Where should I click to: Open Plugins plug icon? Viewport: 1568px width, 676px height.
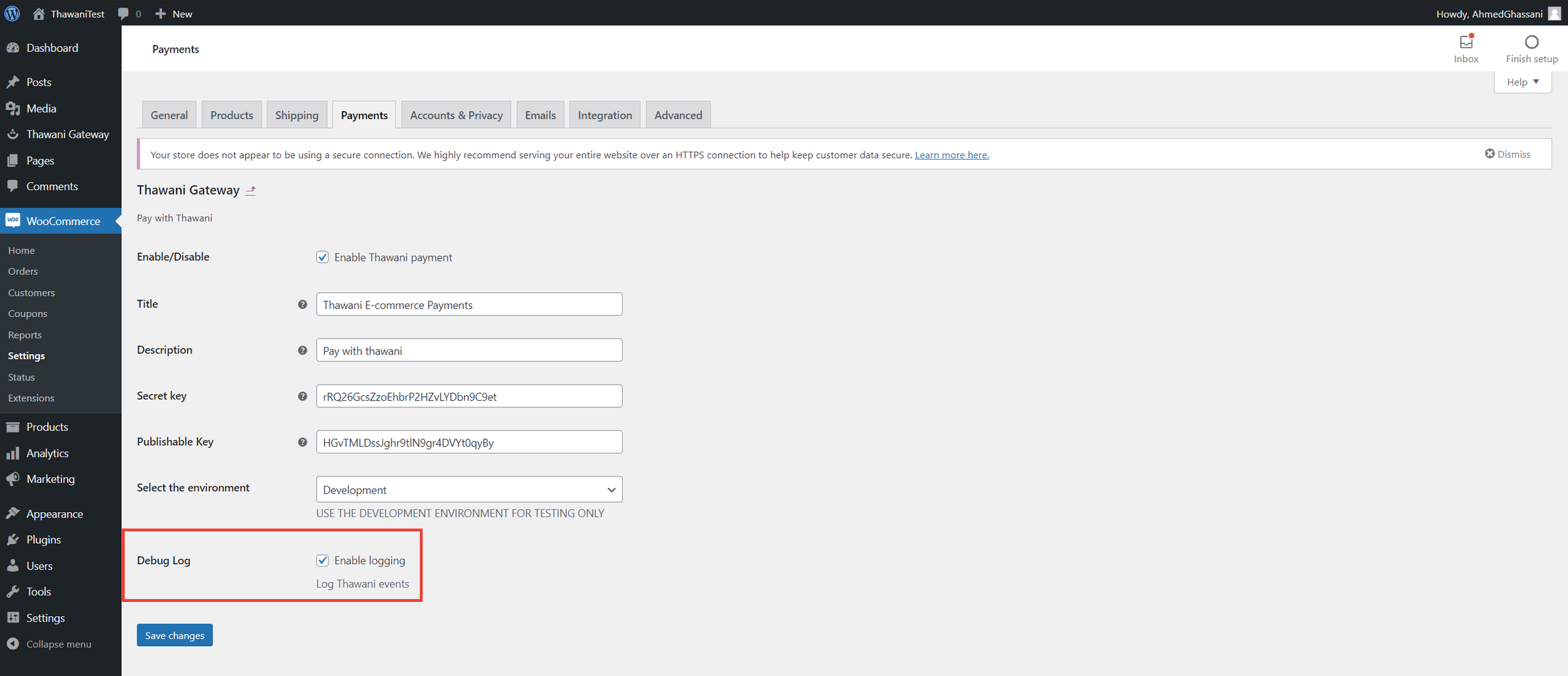(x=13, y=539)
